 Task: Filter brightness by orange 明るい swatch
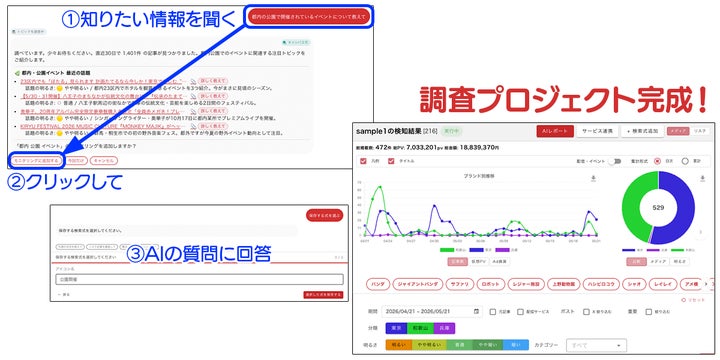(x=399, y=345)
